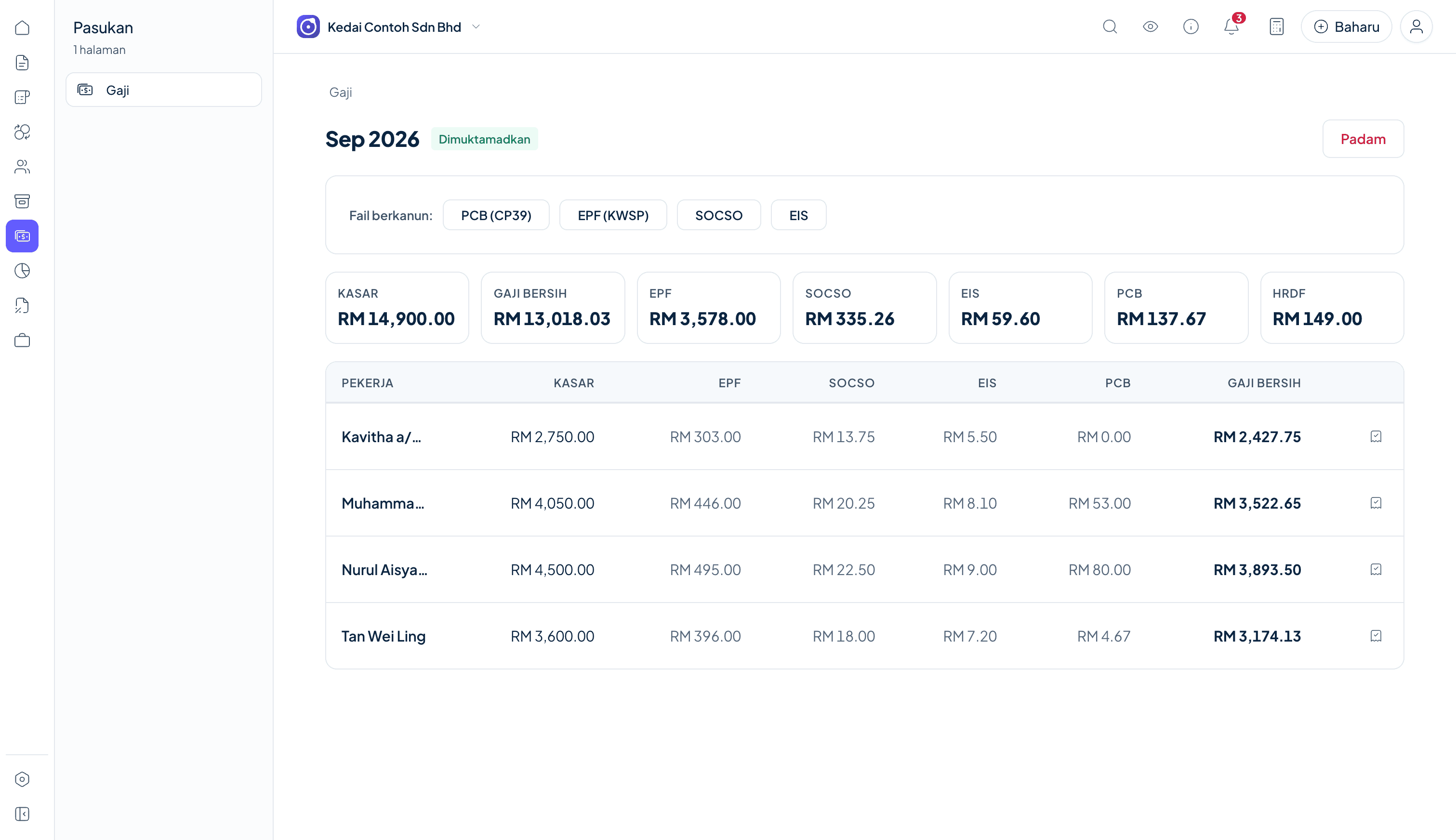Click the KASAR RM 14,900.00 summary card

pos(397,307)
